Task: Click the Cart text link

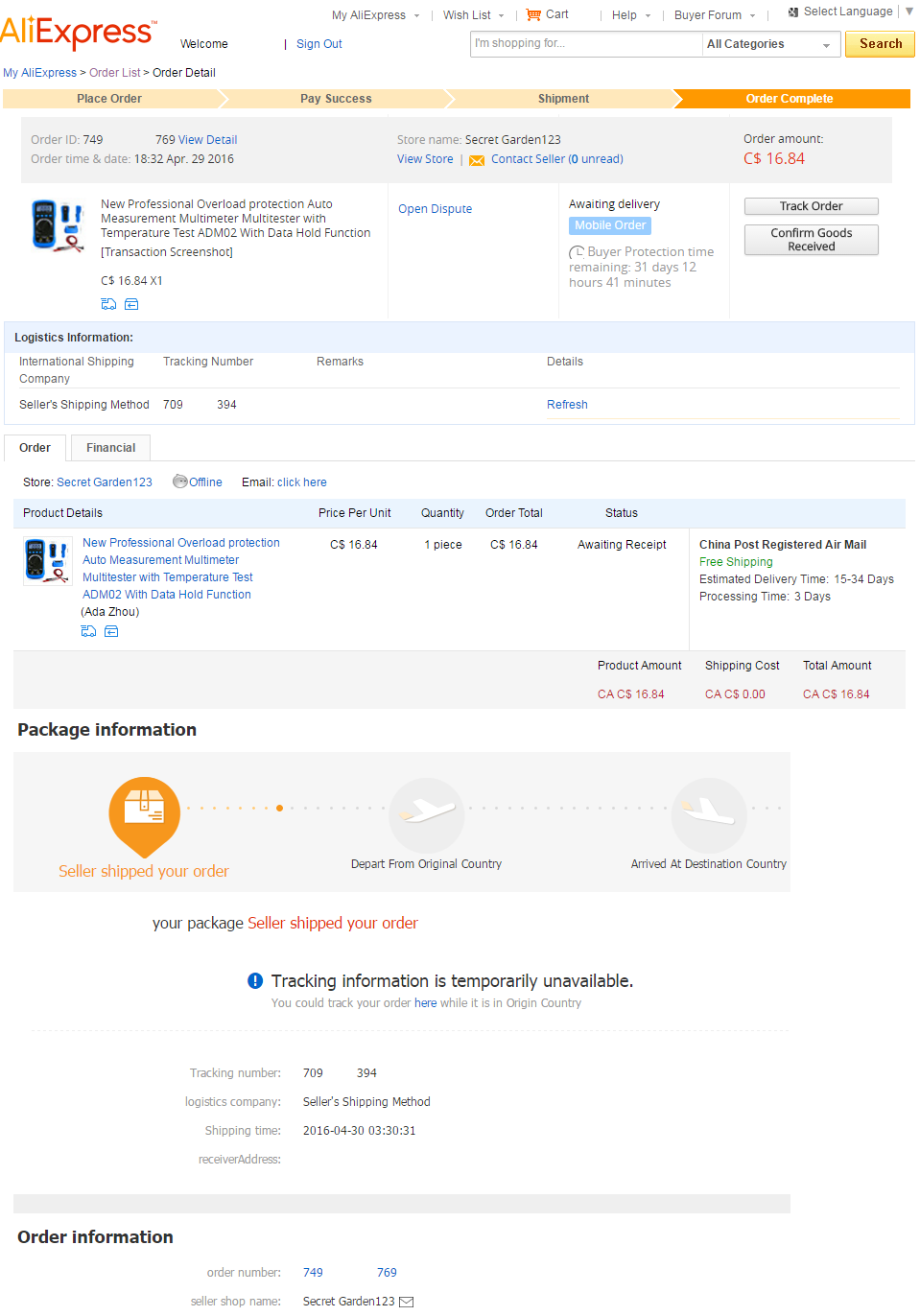Action: click(557, 14)
